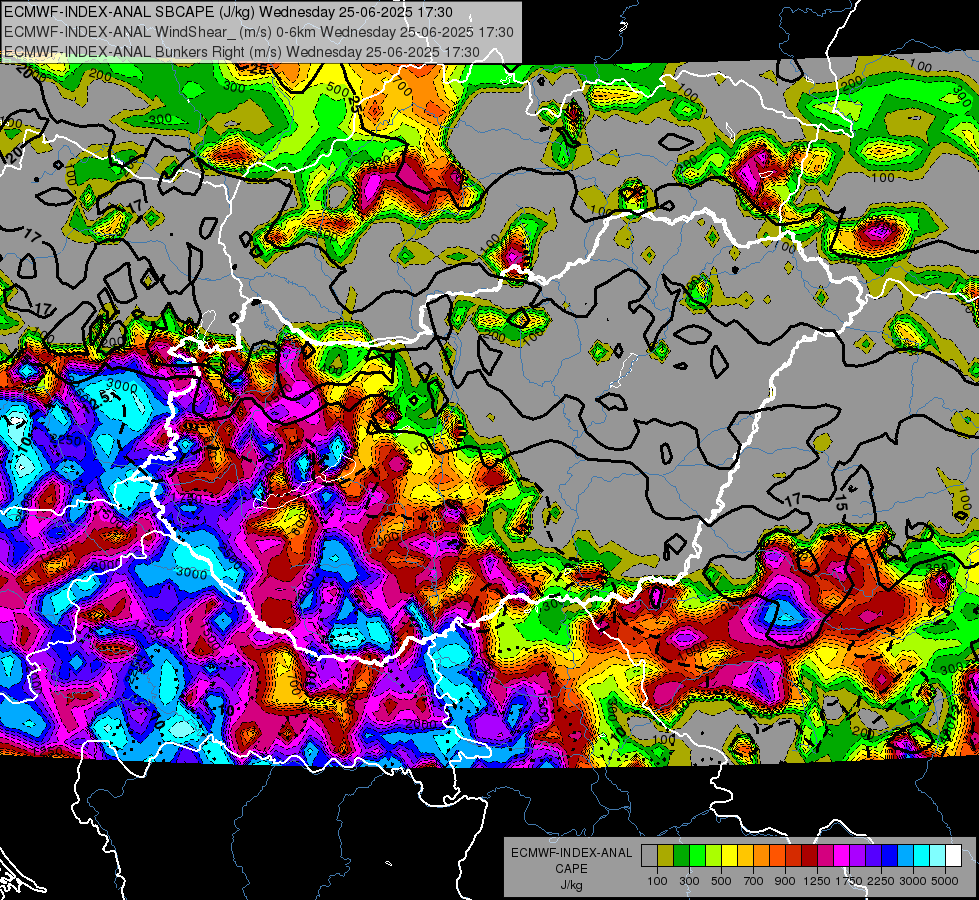The width and height of the screenshot is (979, 900).
Task: Click the 3000 value under the legend bar
Action: point(913,881)
